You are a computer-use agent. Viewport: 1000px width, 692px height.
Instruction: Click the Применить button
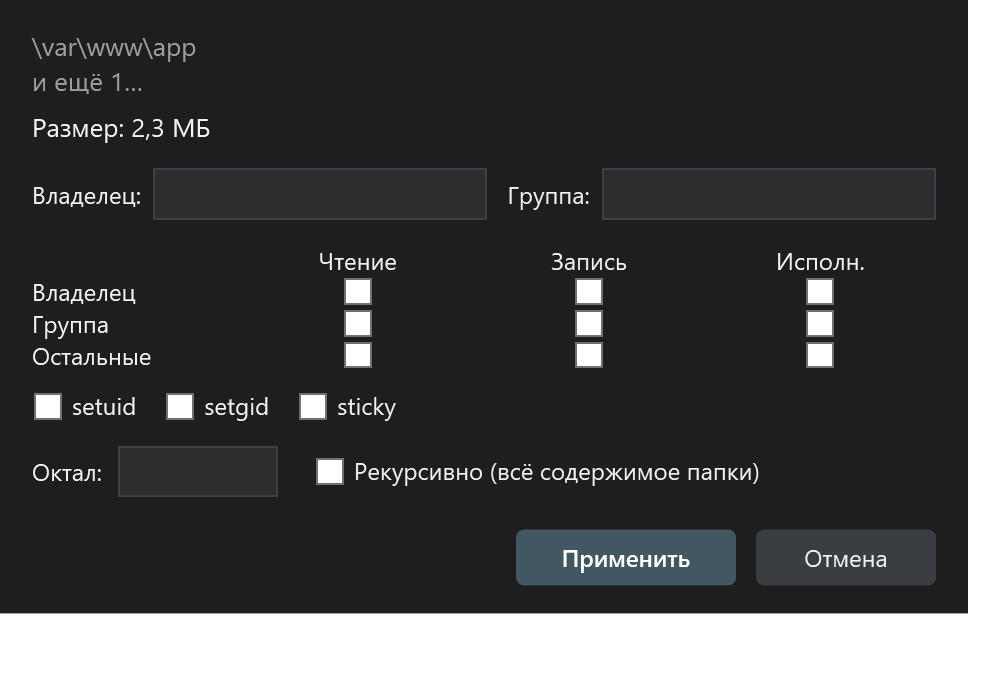coord(626,558)
